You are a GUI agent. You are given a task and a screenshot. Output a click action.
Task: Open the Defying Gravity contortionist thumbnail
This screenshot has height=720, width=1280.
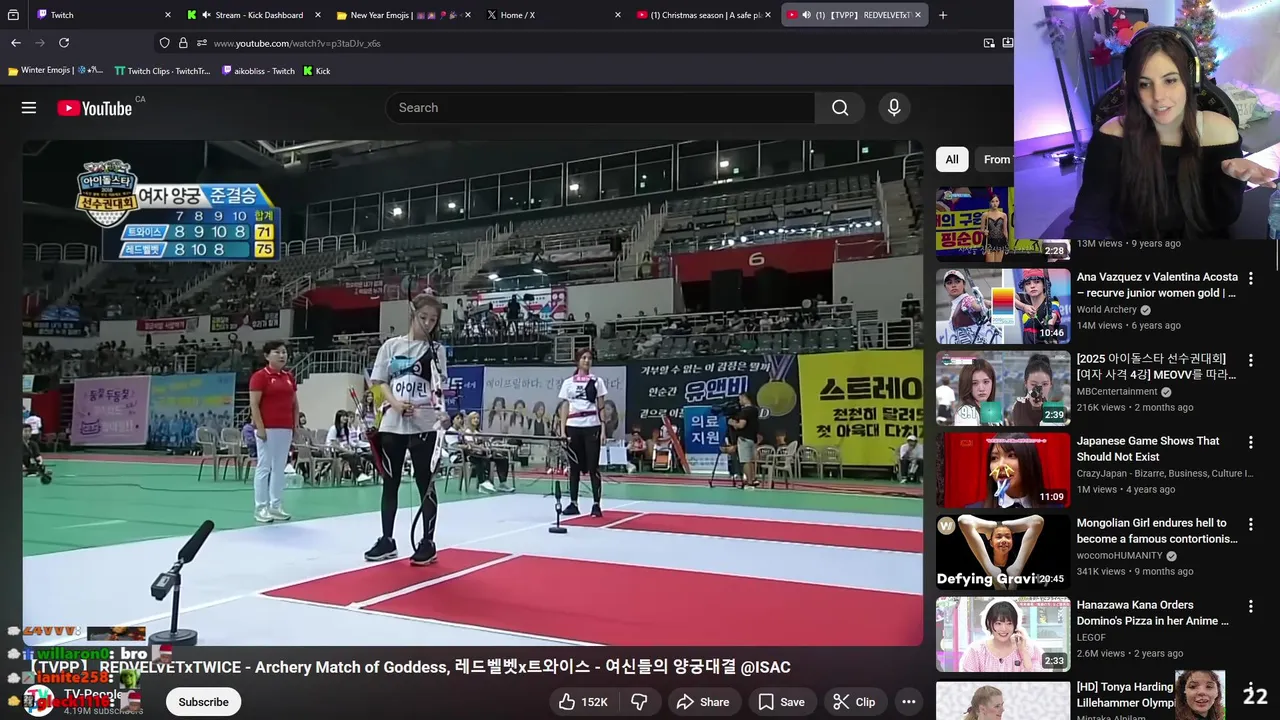pyautogui.click(x=1003, y=552)
